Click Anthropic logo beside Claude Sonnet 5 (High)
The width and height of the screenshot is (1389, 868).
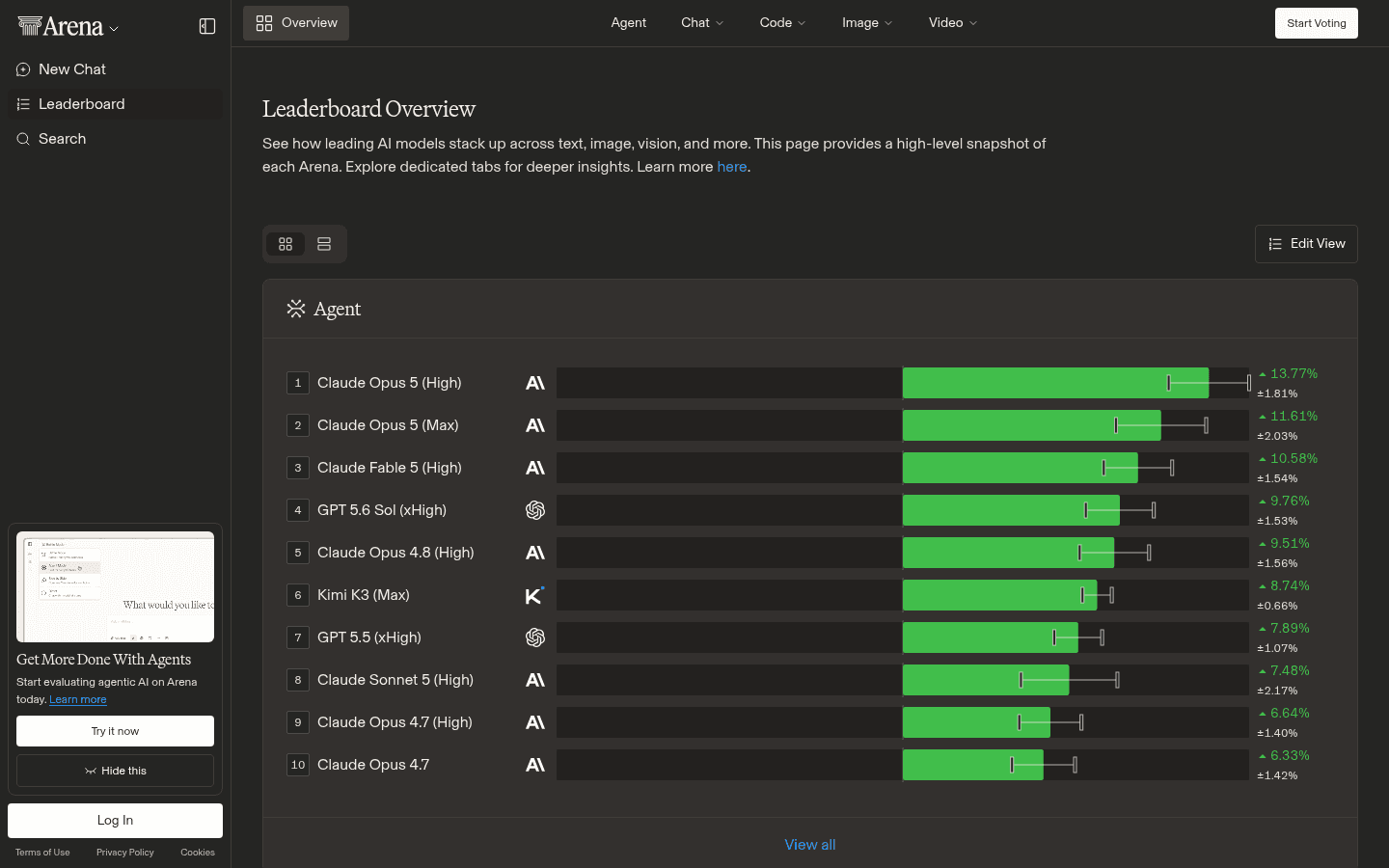pyautogui.click(x=535, y=680)
